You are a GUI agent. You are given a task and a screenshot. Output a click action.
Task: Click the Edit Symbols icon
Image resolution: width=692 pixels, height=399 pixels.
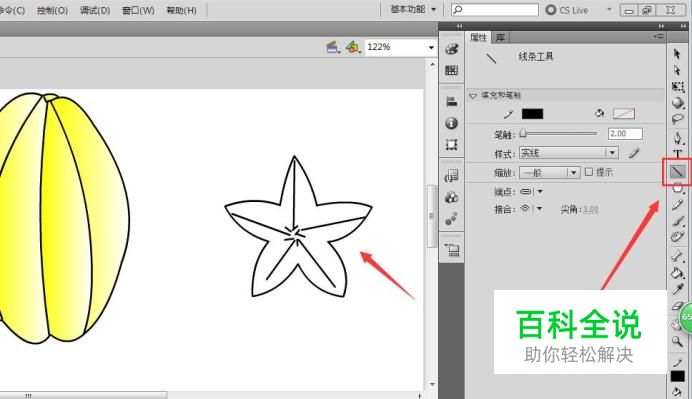click(353, 47)
